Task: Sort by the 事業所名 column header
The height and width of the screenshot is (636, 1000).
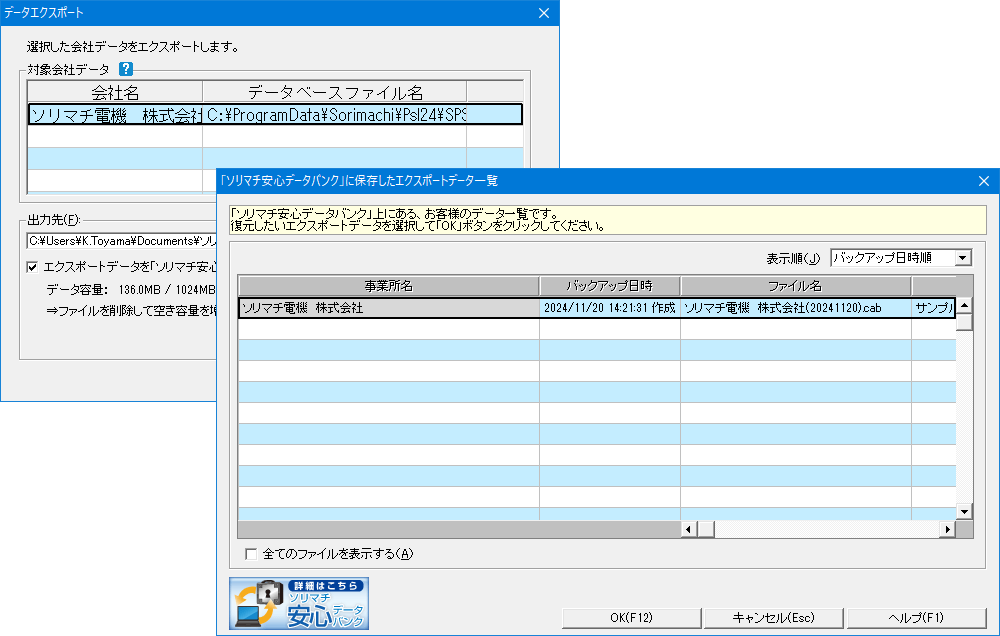Action: coord(388,286)
